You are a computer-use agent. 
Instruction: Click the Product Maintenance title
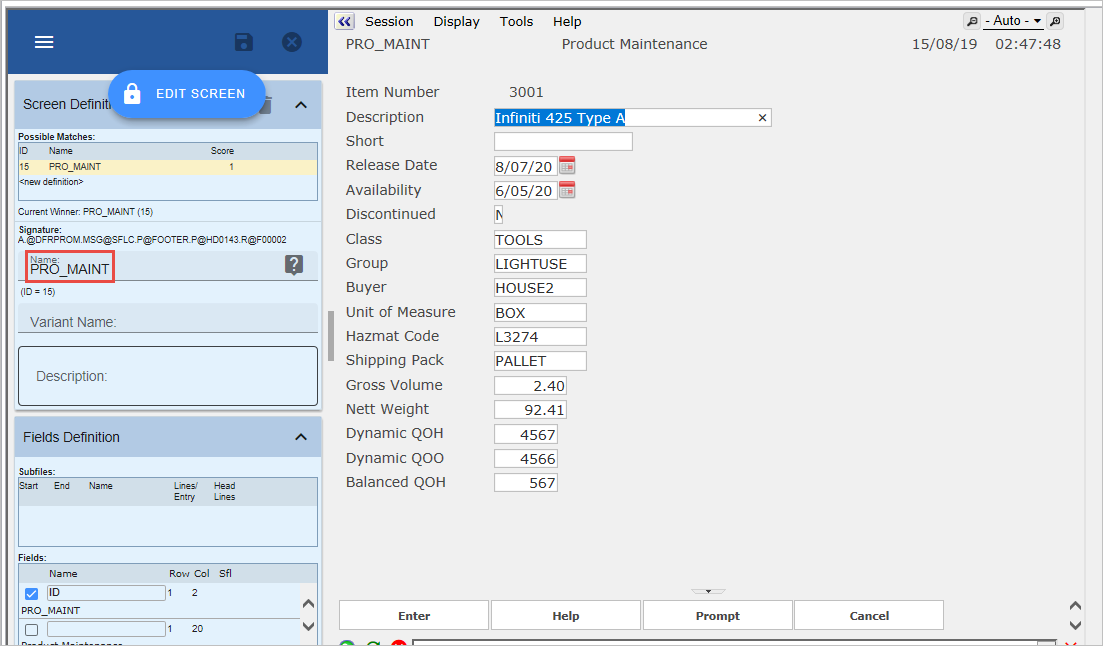click(635, 44)
